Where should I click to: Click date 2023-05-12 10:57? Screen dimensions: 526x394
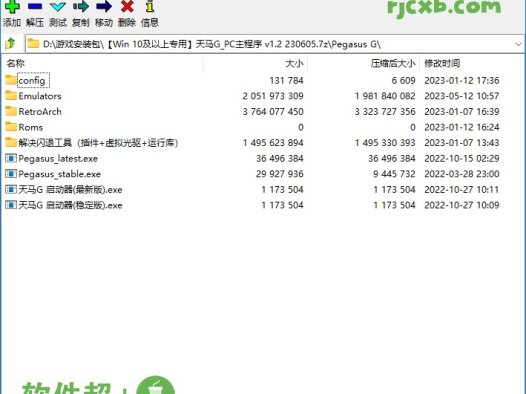(x=462, y=96)
